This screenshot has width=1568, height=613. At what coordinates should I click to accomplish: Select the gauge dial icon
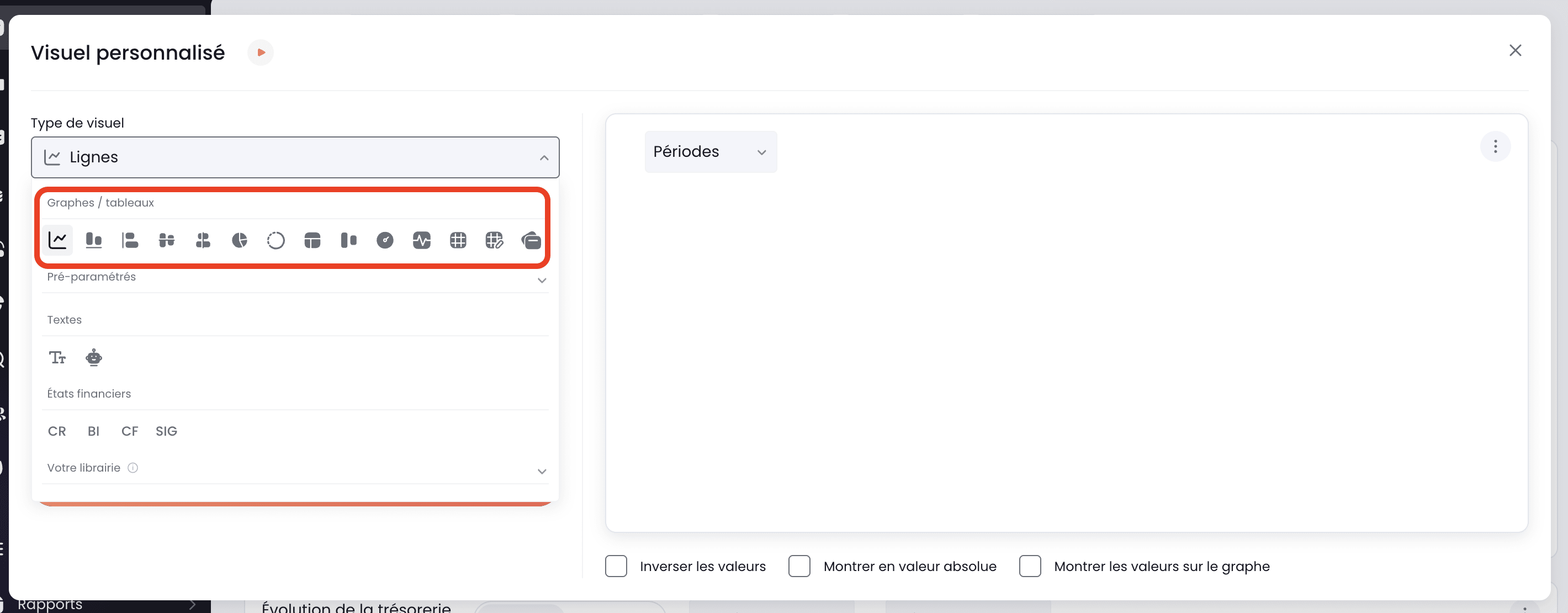coord(385,240)
